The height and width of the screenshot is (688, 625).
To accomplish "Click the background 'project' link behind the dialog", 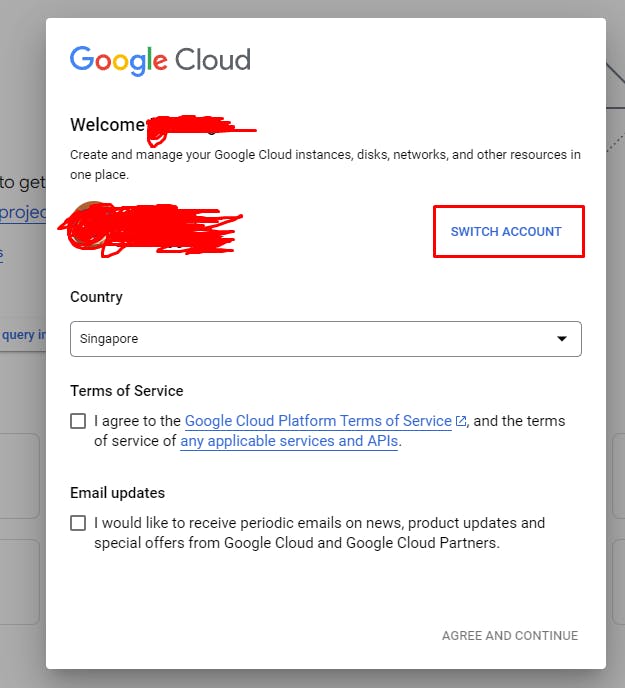I will 22,212.
